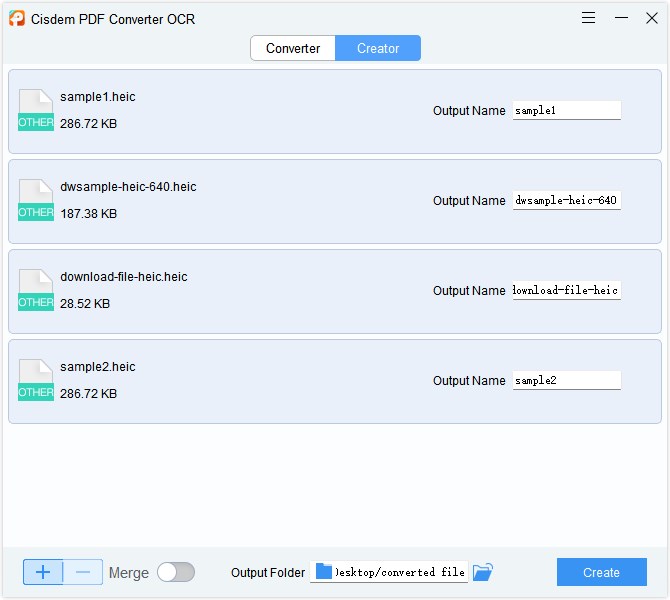Open the hamburger menu icon
Screen dimensions: 670x600
point(588,18)
